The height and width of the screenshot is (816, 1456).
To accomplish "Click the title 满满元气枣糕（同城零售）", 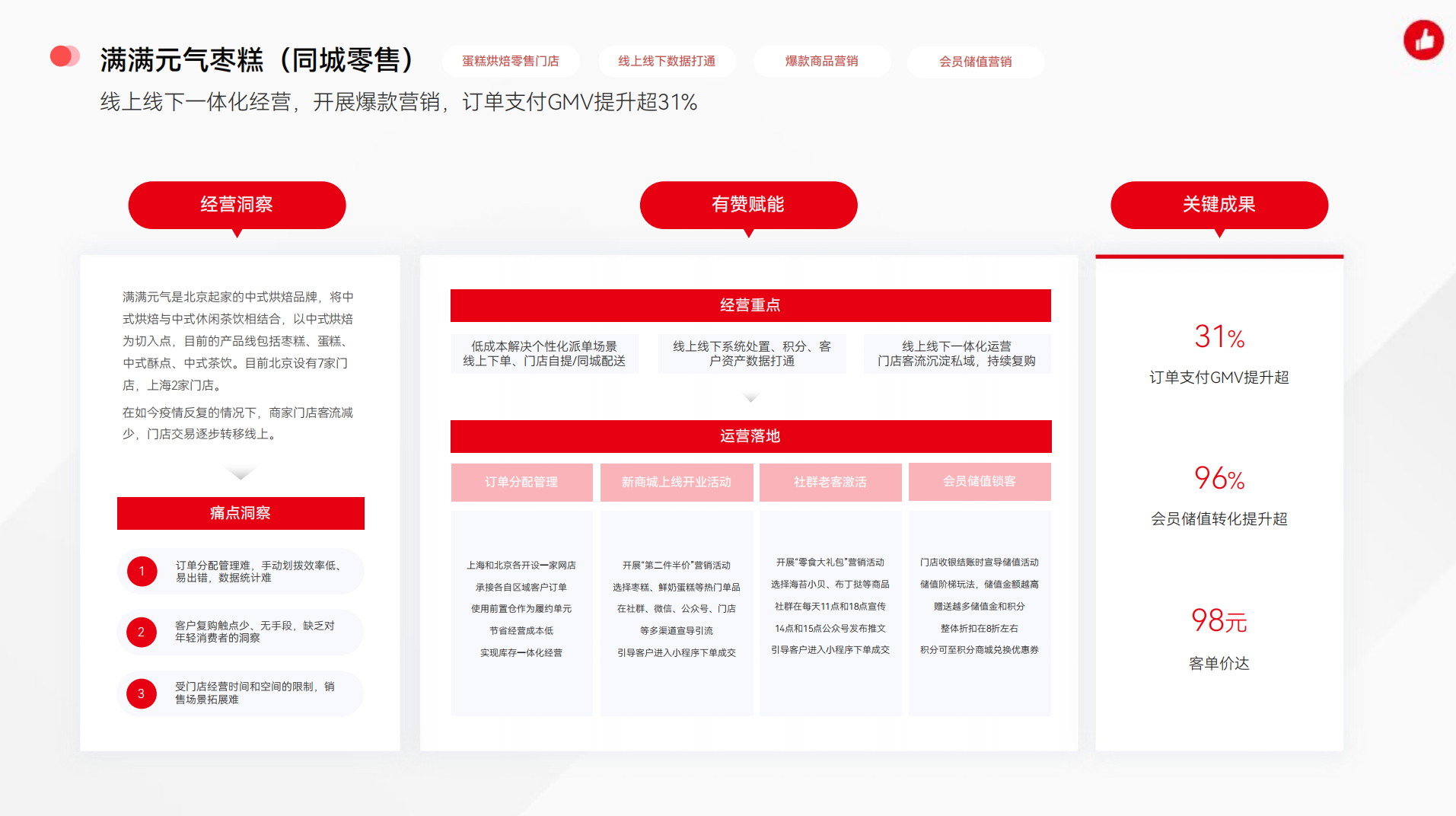I will [x=259, y=60].
